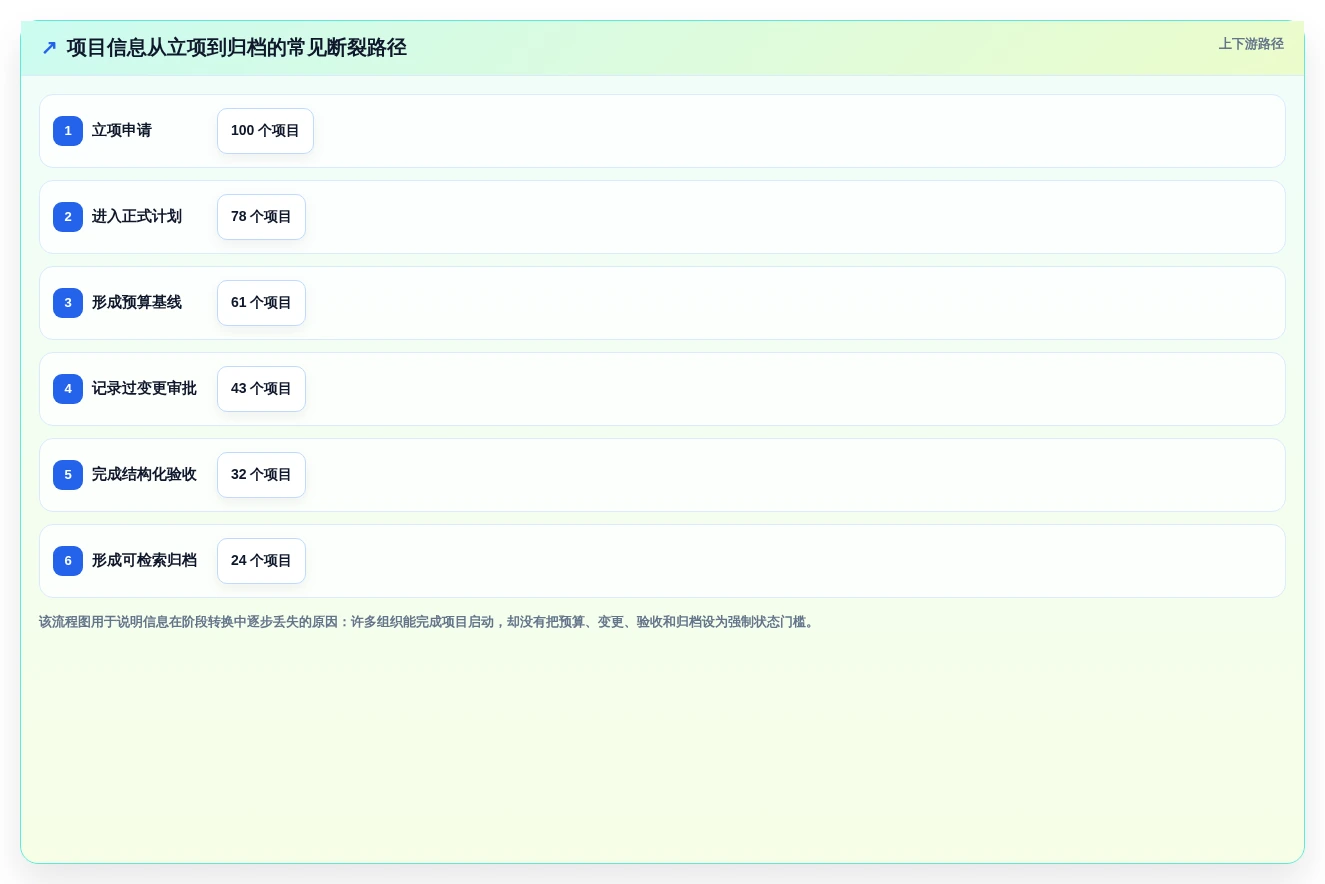Select the 32 个项目 chip

pos(261,475)
